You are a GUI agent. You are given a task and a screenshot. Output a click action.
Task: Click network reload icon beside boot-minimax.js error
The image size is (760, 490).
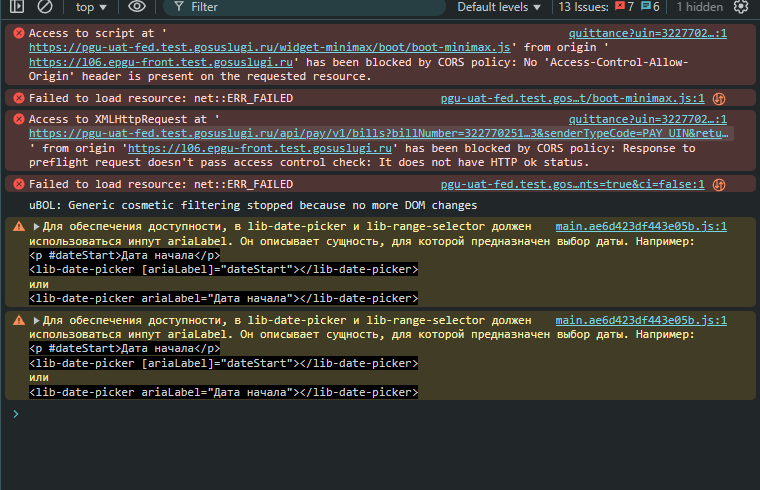[x=719, y=99]
